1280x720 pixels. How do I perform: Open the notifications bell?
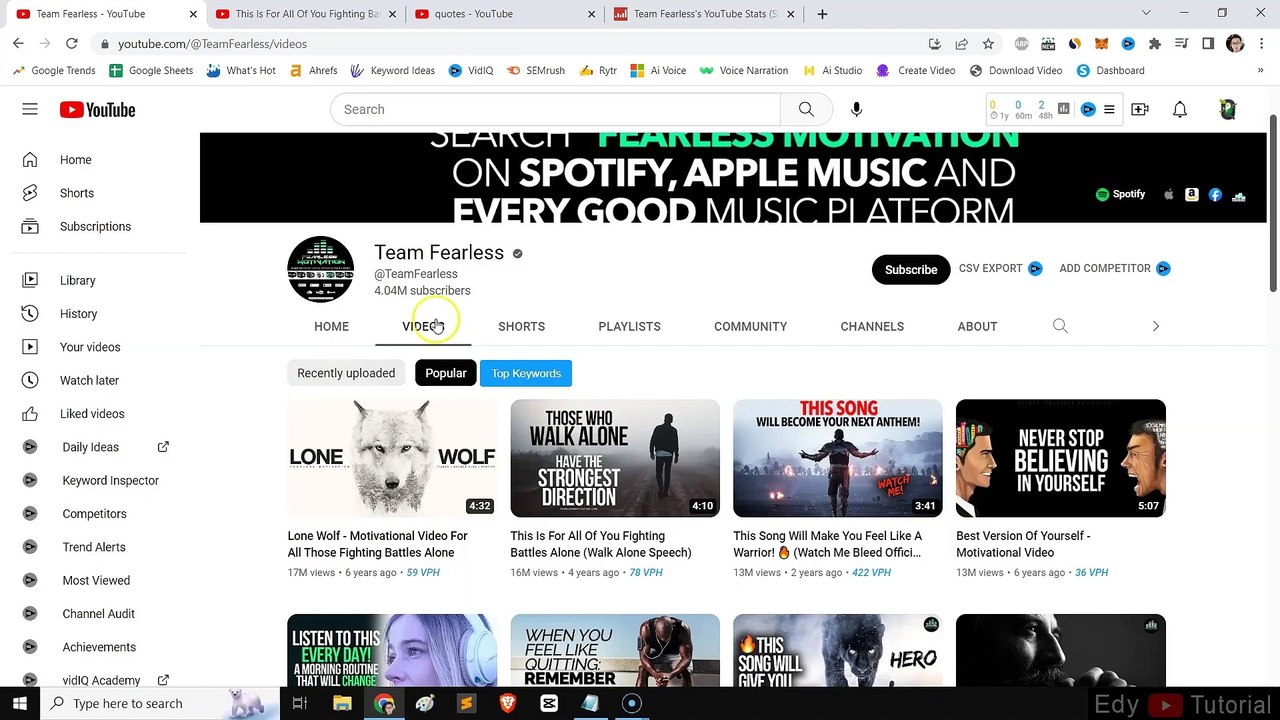click(x=1180, y=109)
